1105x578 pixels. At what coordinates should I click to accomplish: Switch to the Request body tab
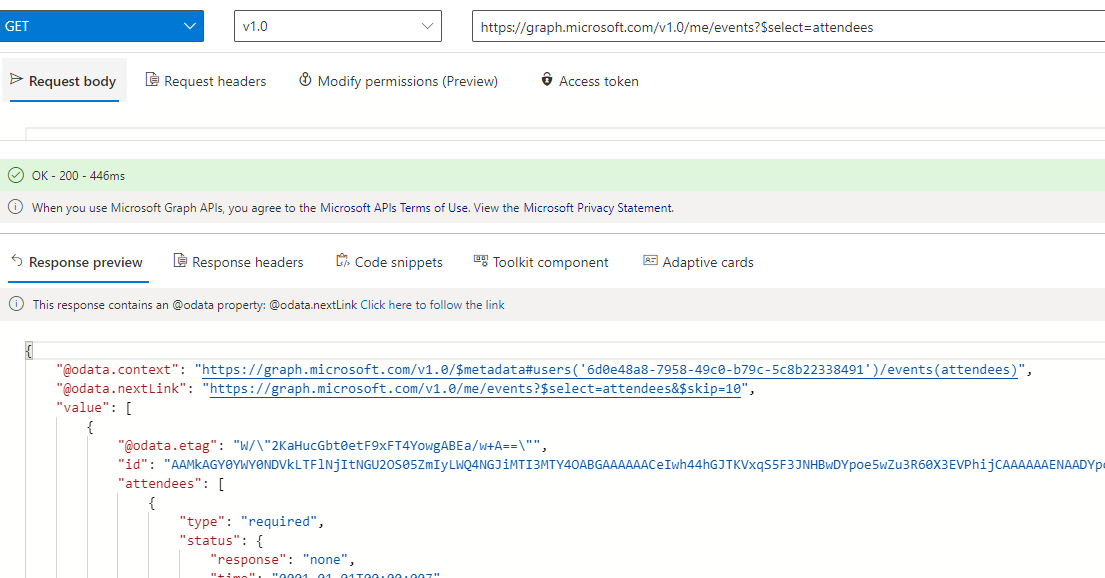64,81
